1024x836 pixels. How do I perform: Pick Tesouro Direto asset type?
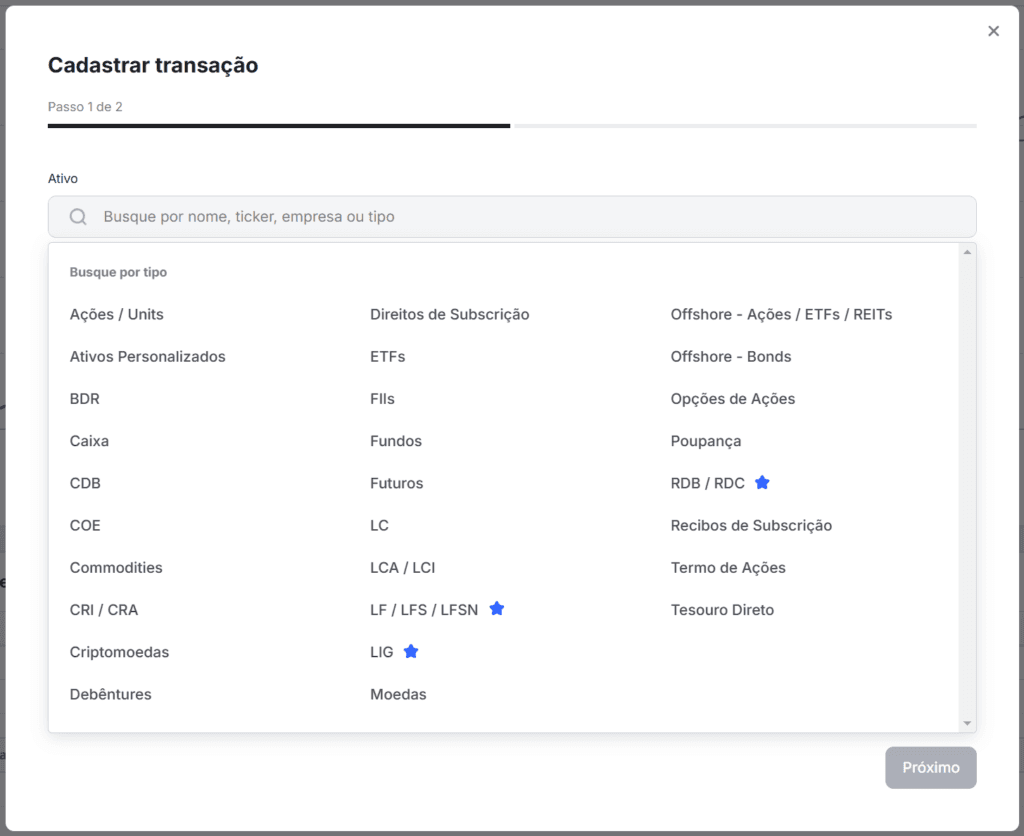722,610
